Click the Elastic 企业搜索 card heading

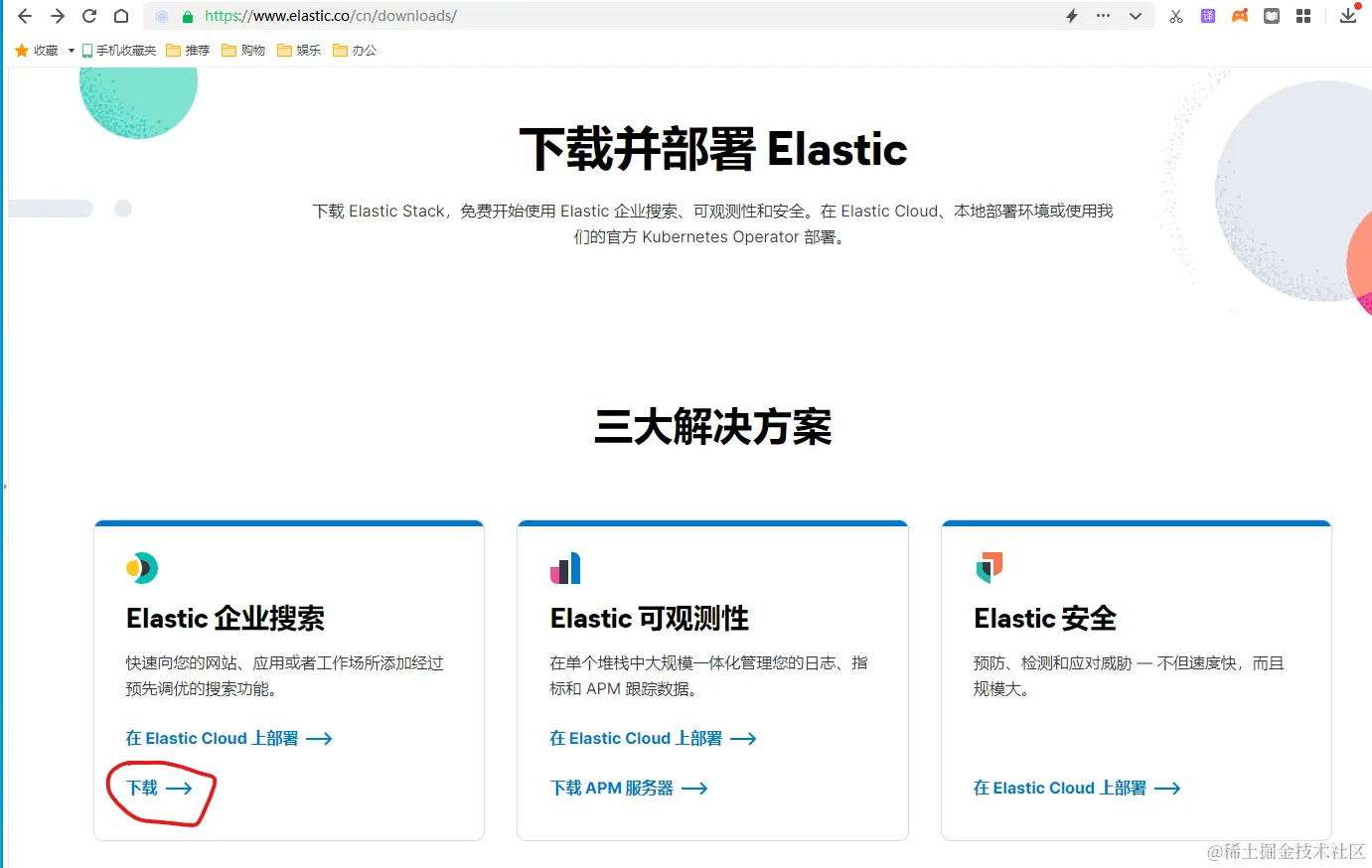click(226, 619)
